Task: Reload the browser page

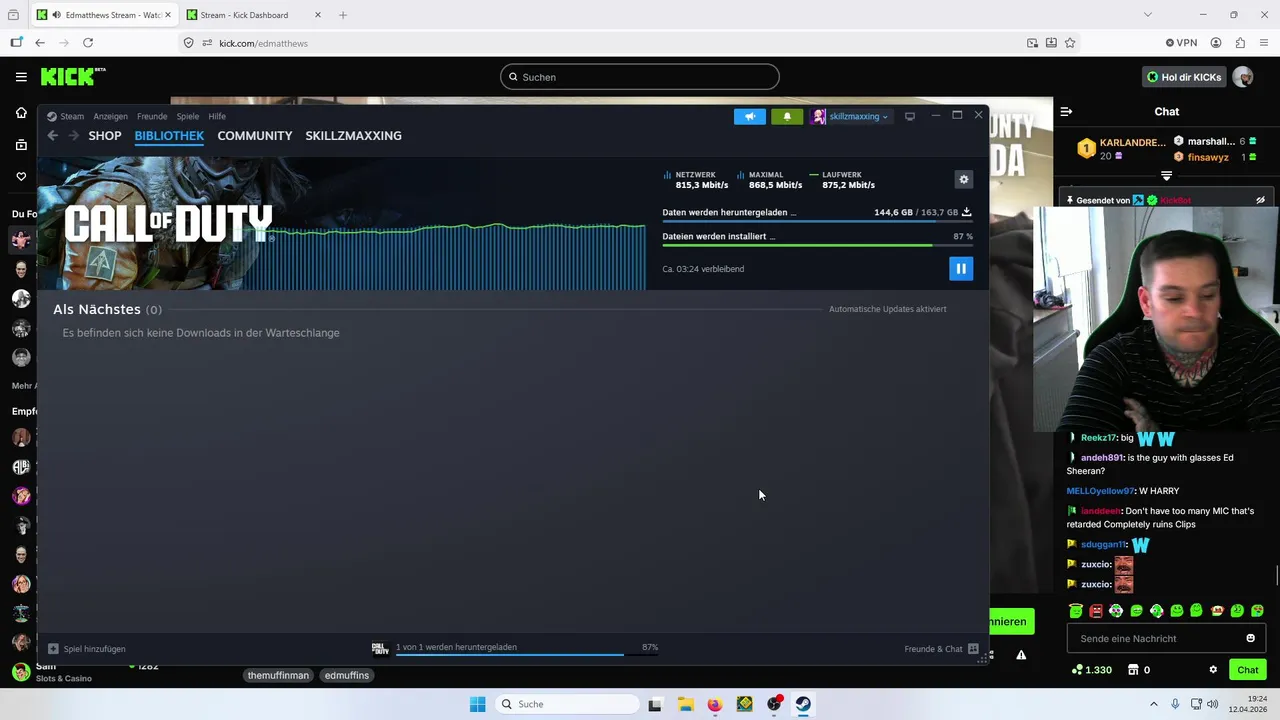Action: pyautogui.click(x=88, y=43)
